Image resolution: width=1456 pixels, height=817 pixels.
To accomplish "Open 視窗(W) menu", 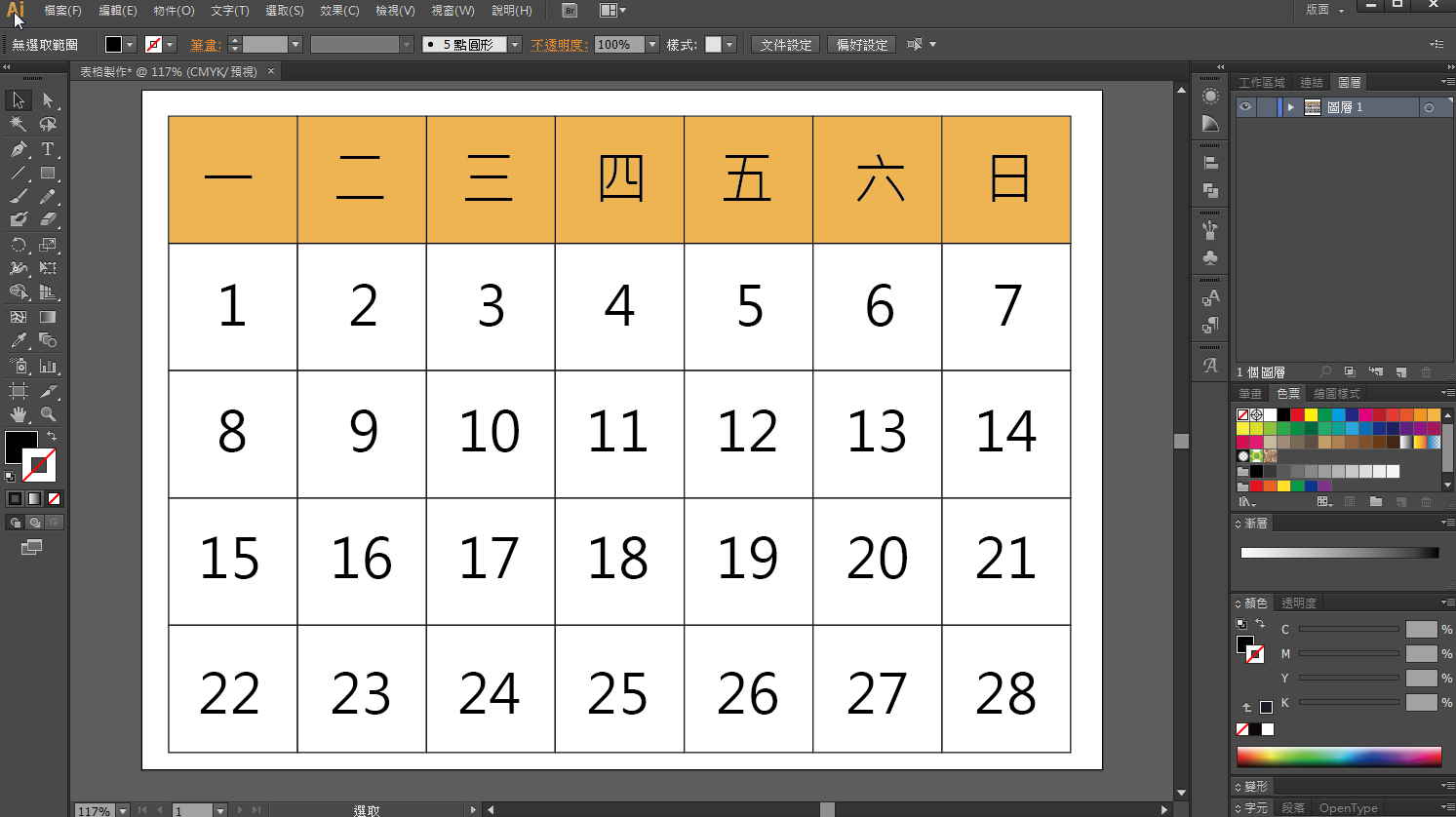I will click(453, 11).
